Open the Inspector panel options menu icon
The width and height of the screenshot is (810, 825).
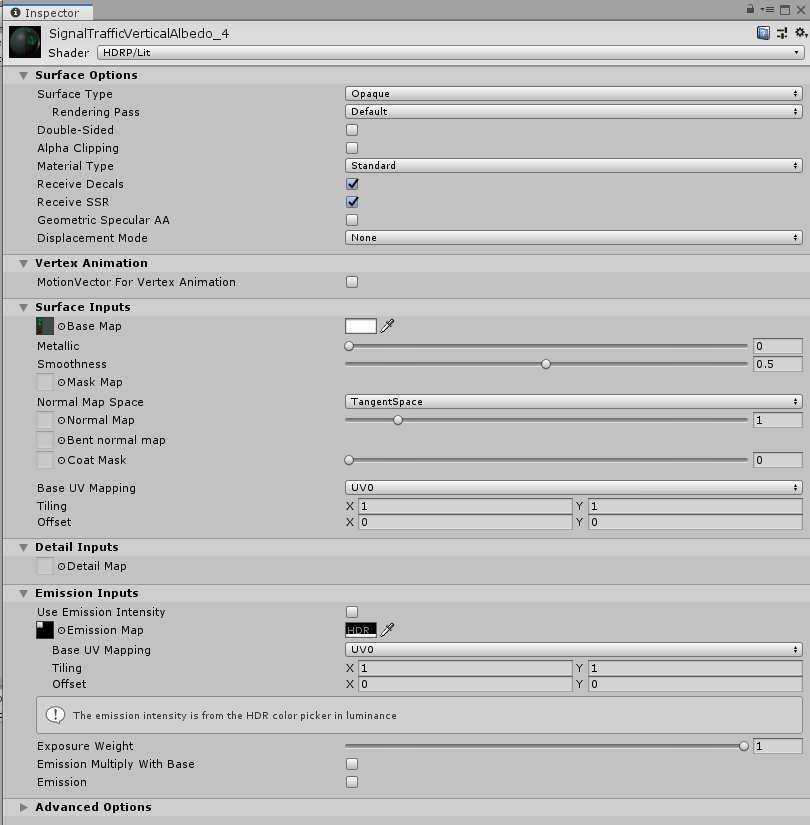767,9
